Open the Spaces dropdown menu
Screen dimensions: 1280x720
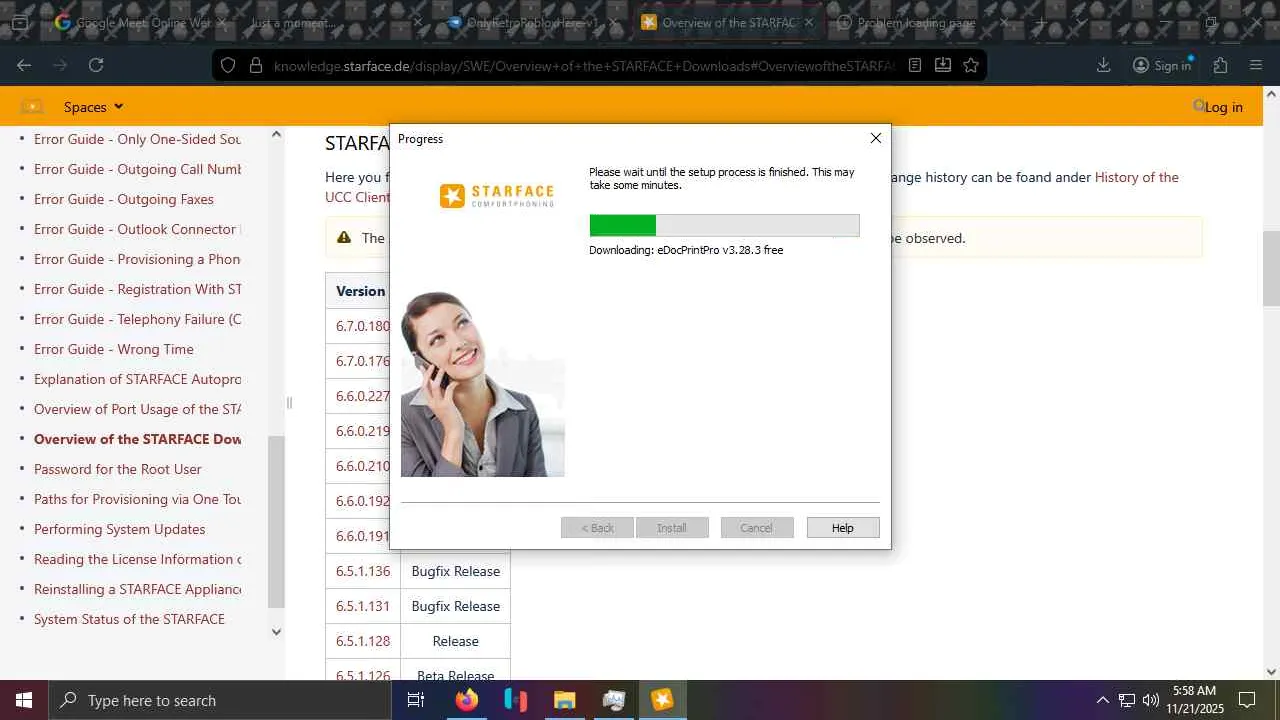(x=93, y=107)
